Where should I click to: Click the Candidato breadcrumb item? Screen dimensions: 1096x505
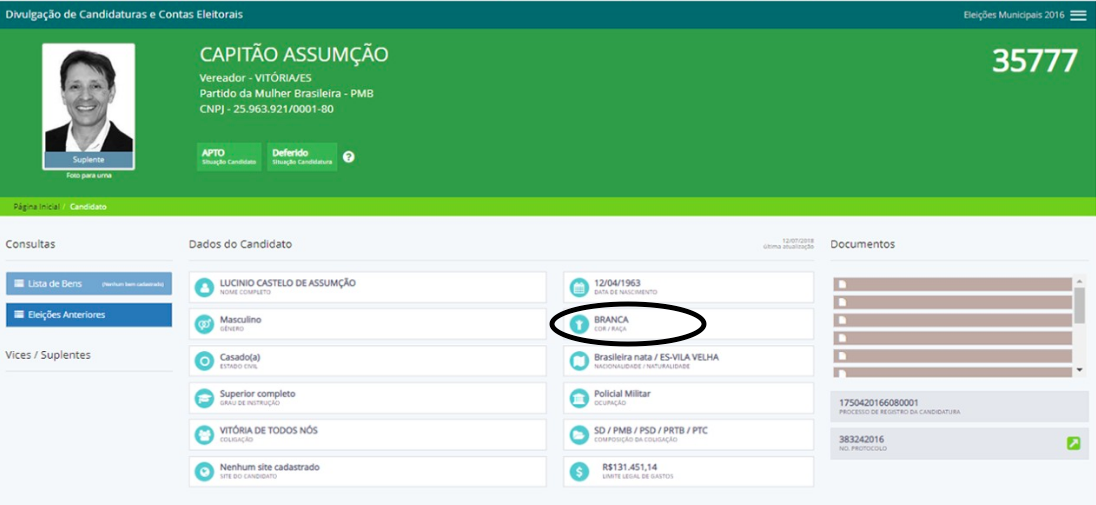click(x=88, y=207)
